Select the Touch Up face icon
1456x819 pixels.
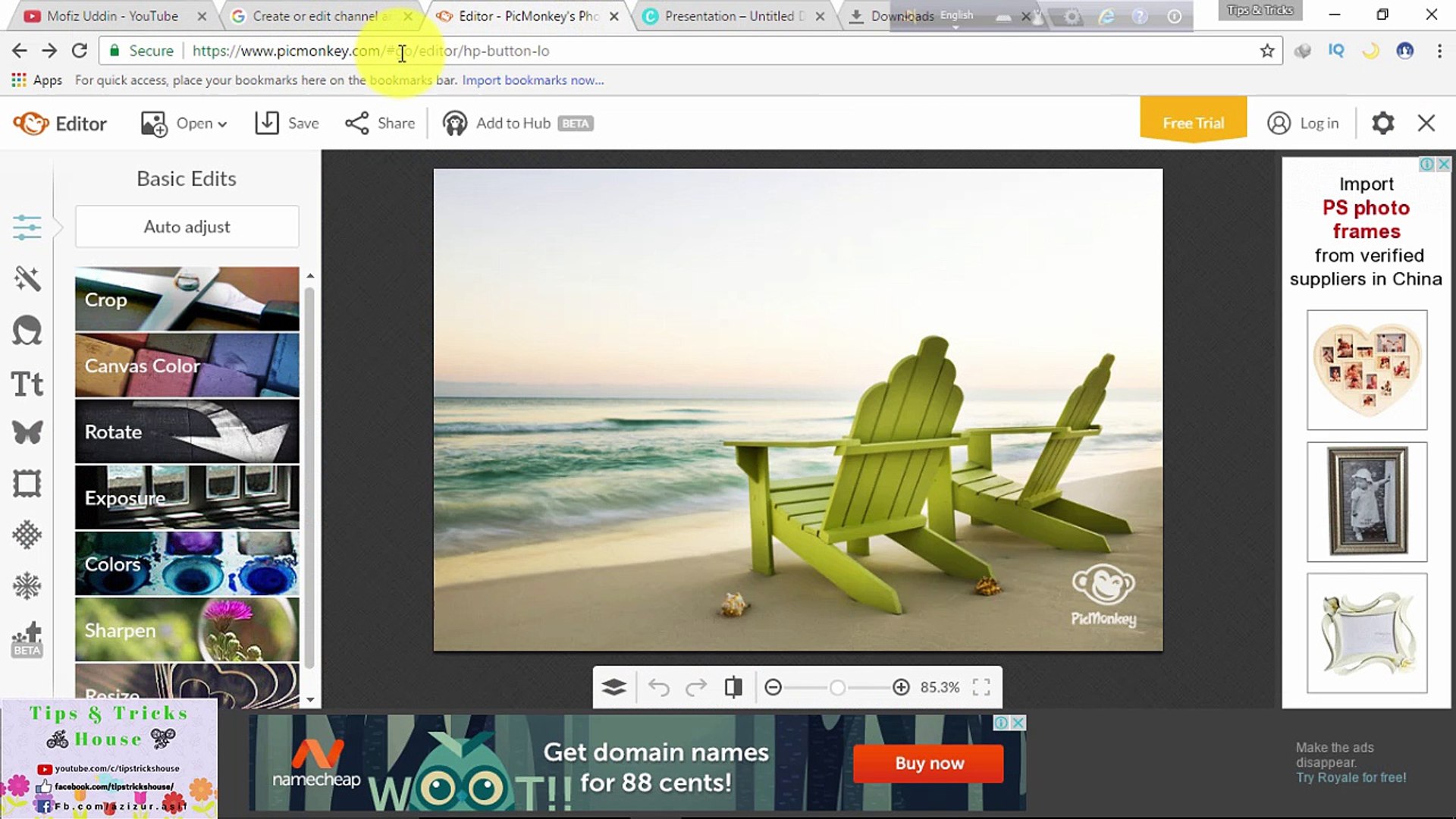[27, 331]
